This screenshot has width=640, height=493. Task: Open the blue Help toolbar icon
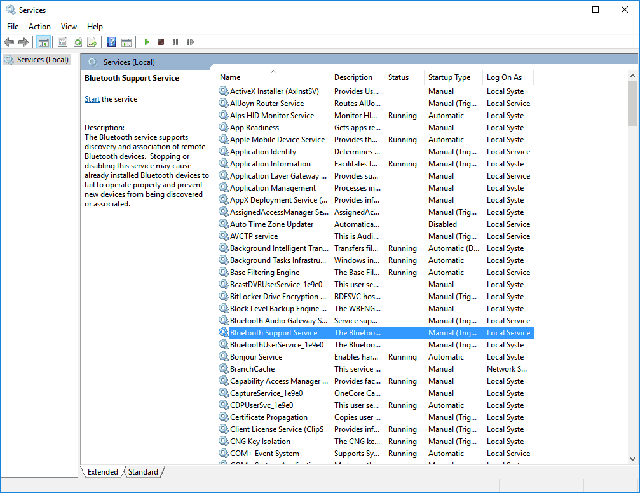point(111,42)
